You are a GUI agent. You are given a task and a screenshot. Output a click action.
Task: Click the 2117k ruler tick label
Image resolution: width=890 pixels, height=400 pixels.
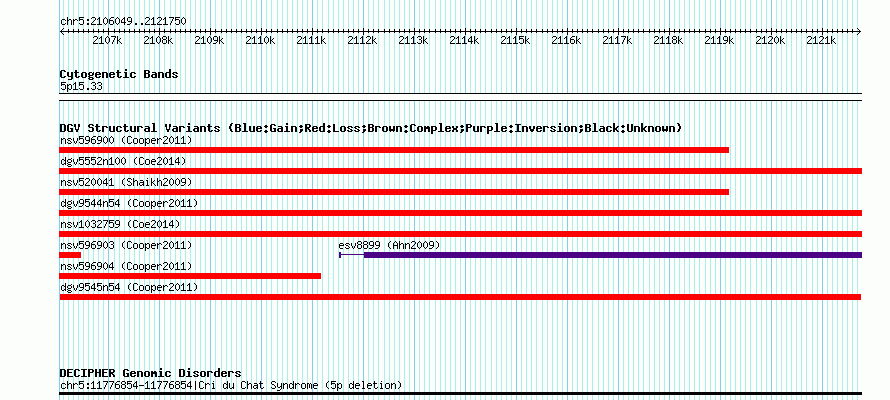[x=617, y=40]
